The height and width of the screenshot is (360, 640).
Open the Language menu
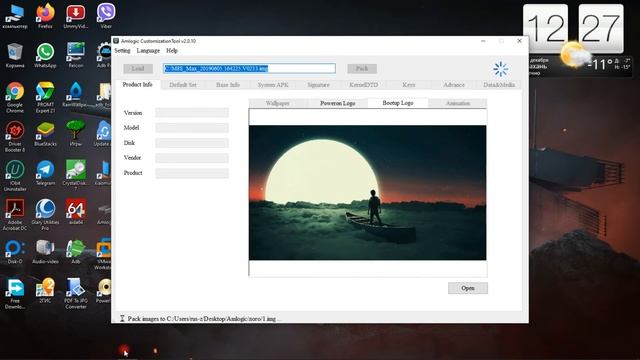point(148,51)
